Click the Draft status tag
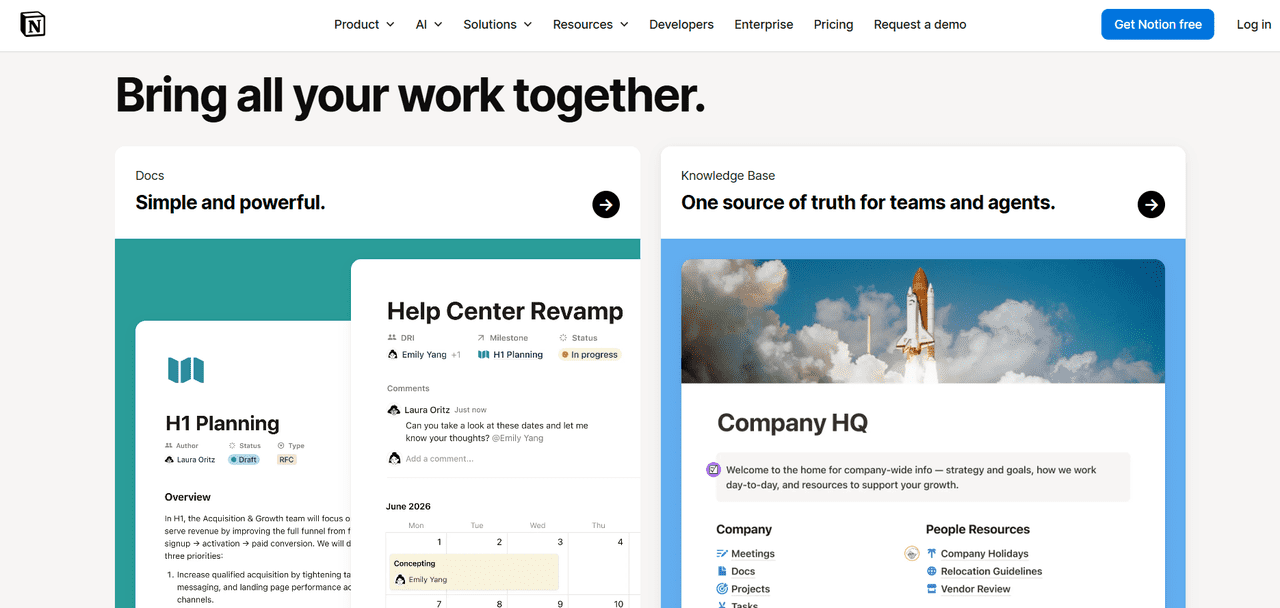The width and height of the screenshot is (1280, 608). coord(244,459)
